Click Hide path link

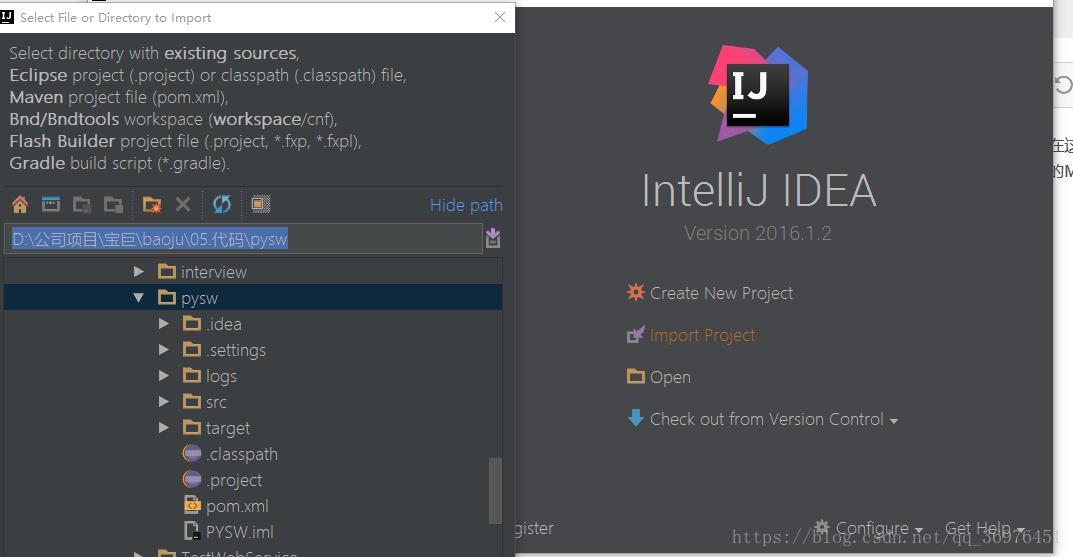(x=466, y=205)
